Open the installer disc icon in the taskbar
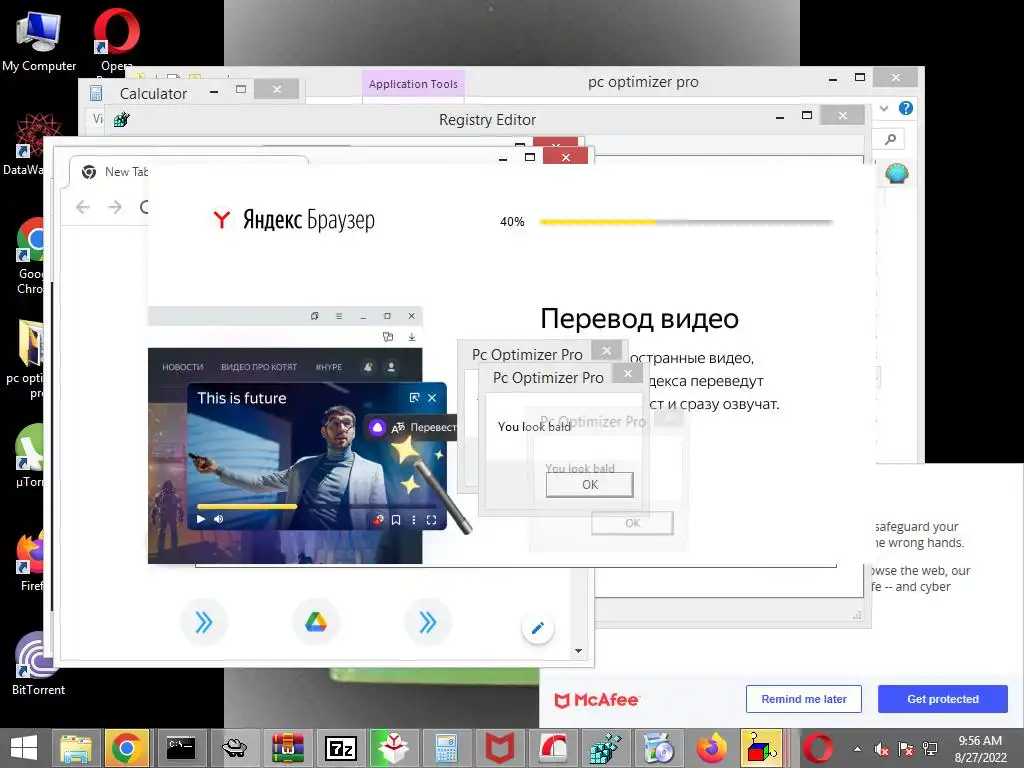The image size is (1024, 768). (x=659, y=748)
